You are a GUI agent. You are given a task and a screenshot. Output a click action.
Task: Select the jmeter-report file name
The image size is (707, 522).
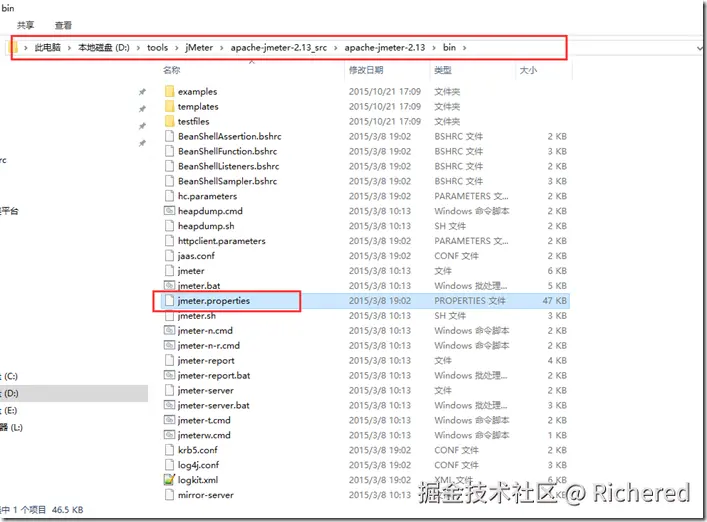(206, 360)
